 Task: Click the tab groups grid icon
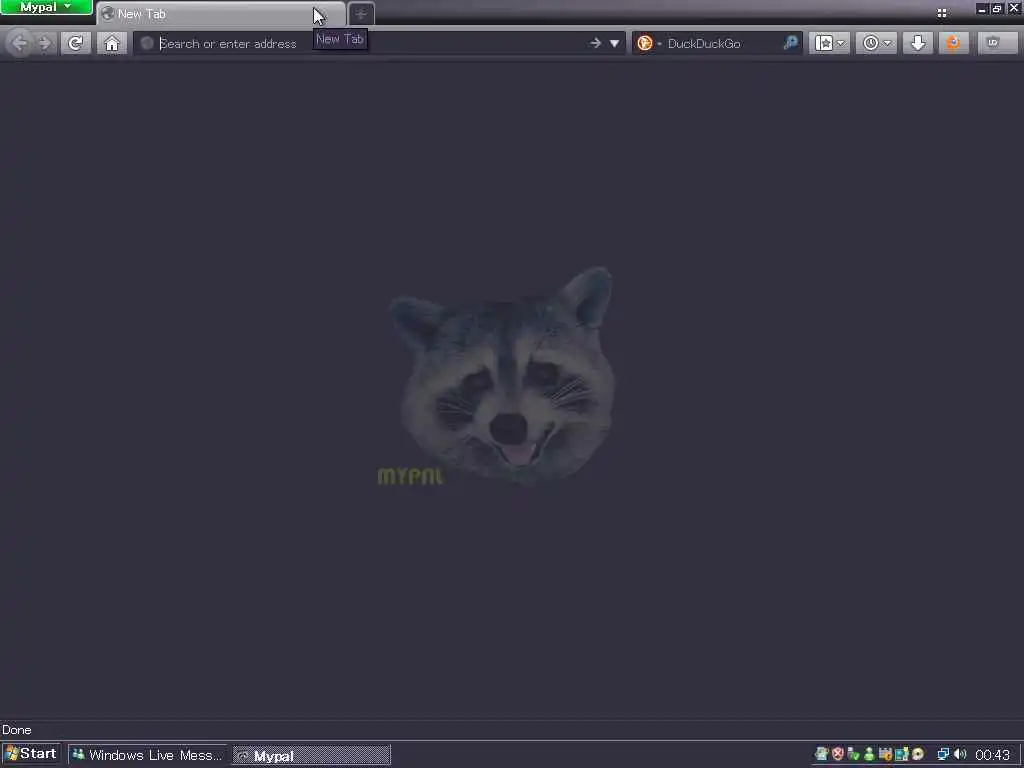[x=942, y=12]
